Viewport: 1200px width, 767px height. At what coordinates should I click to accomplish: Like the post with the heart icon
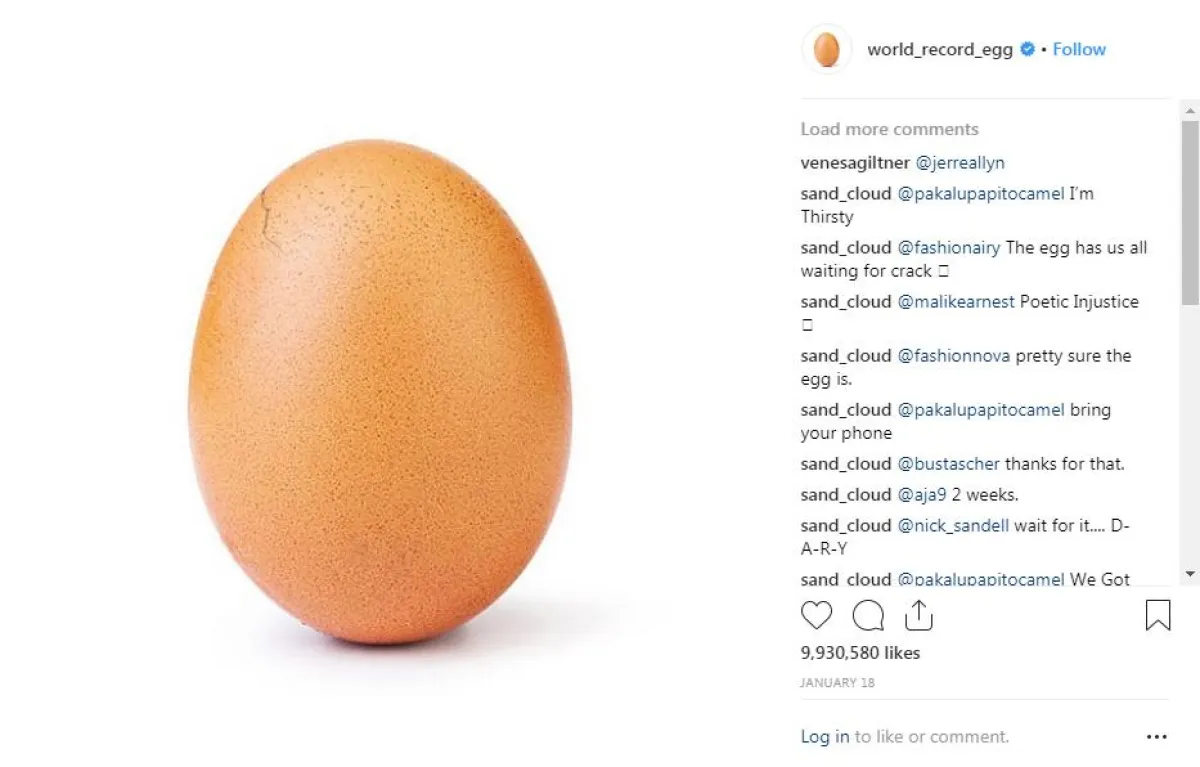tap(816, 615)
